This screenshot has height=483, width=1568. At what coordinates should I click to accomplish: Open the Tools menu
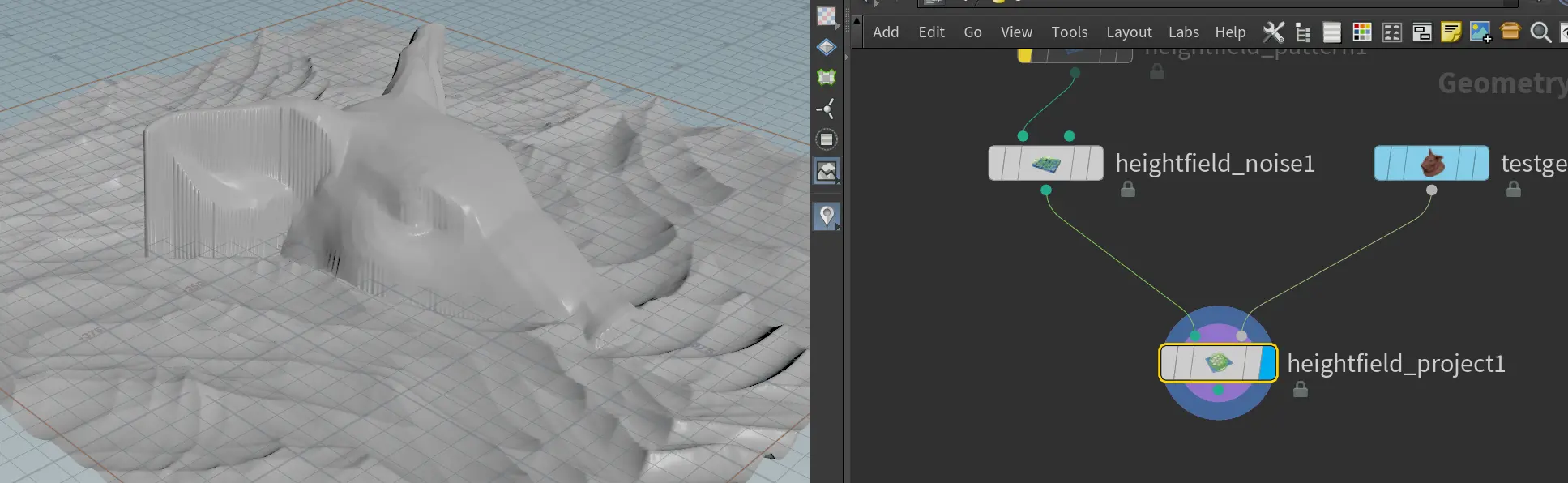[x=1070, y=32]
